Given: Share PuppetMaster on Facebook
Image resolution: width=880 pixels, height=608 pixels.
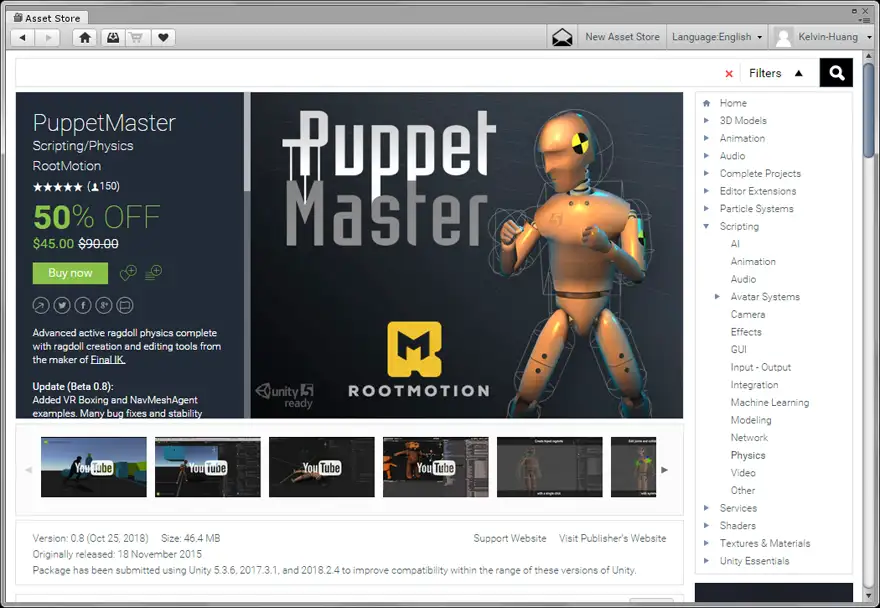Looking at the screenshot, I should [x=83, y=305].
